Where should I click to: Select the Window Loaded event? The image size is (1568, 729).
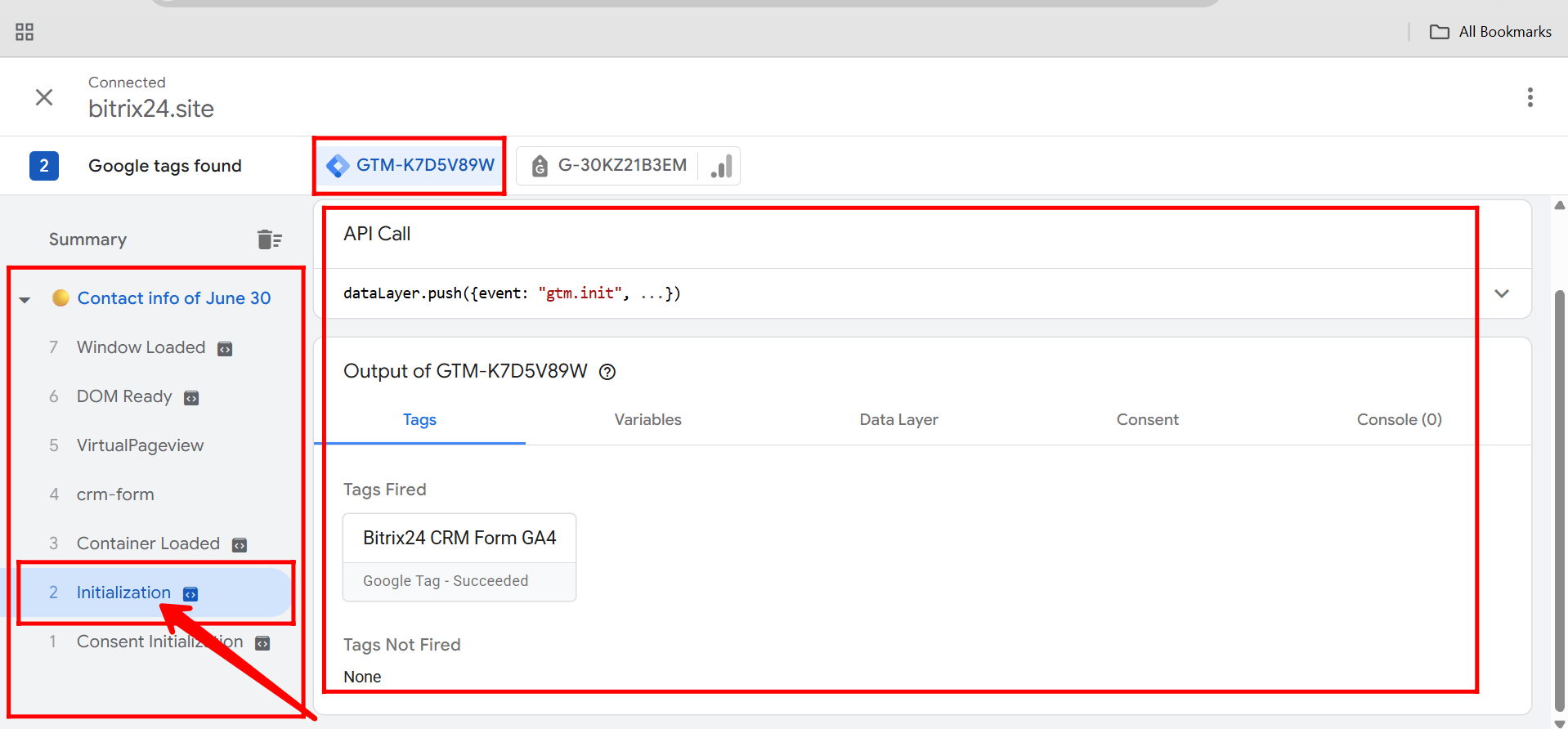141,347
